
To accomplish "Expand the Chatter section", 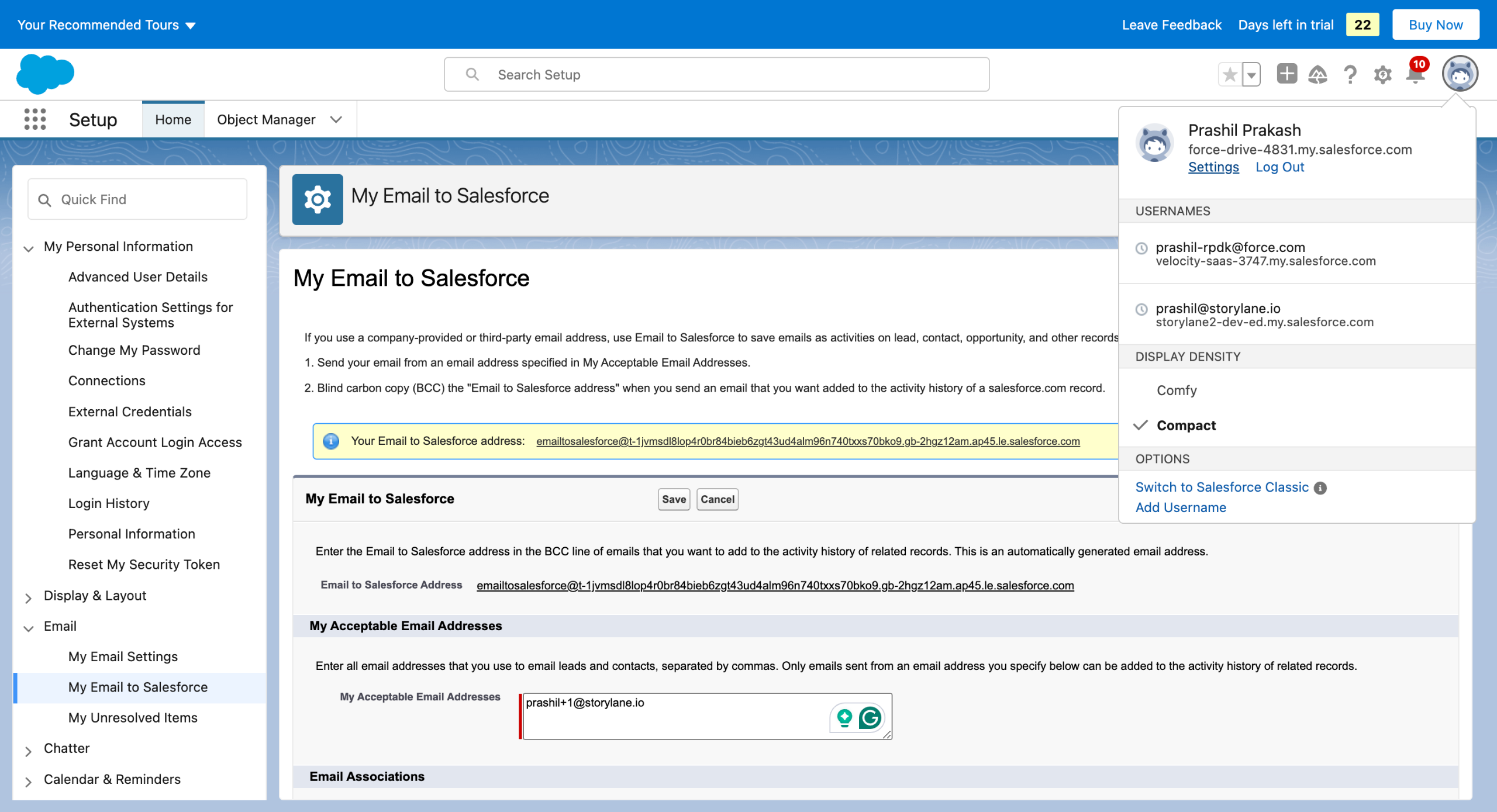I will [28, 751].
